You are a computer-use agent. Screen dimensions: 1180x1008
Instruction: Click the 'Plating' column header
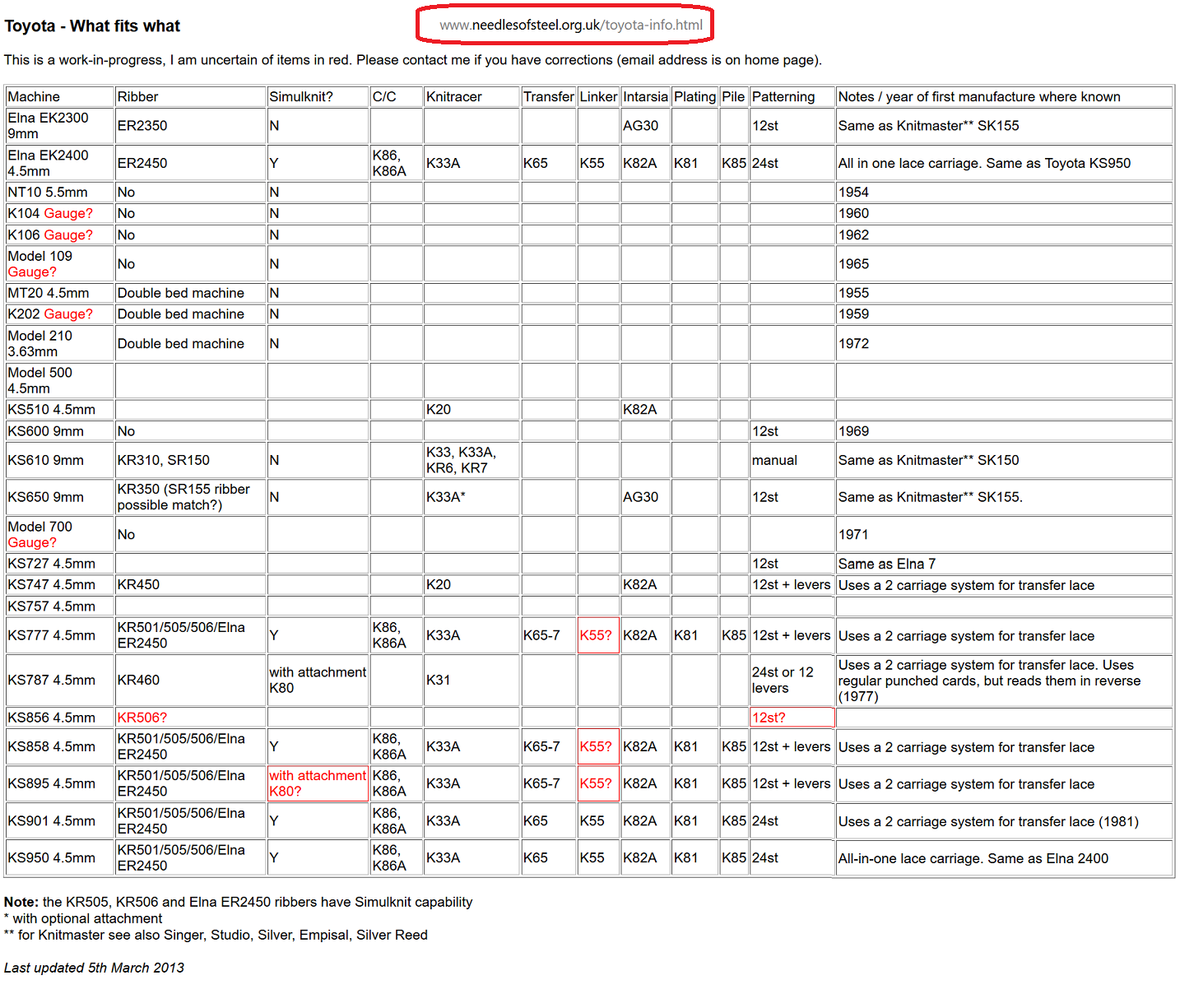[x=695, y=96]
